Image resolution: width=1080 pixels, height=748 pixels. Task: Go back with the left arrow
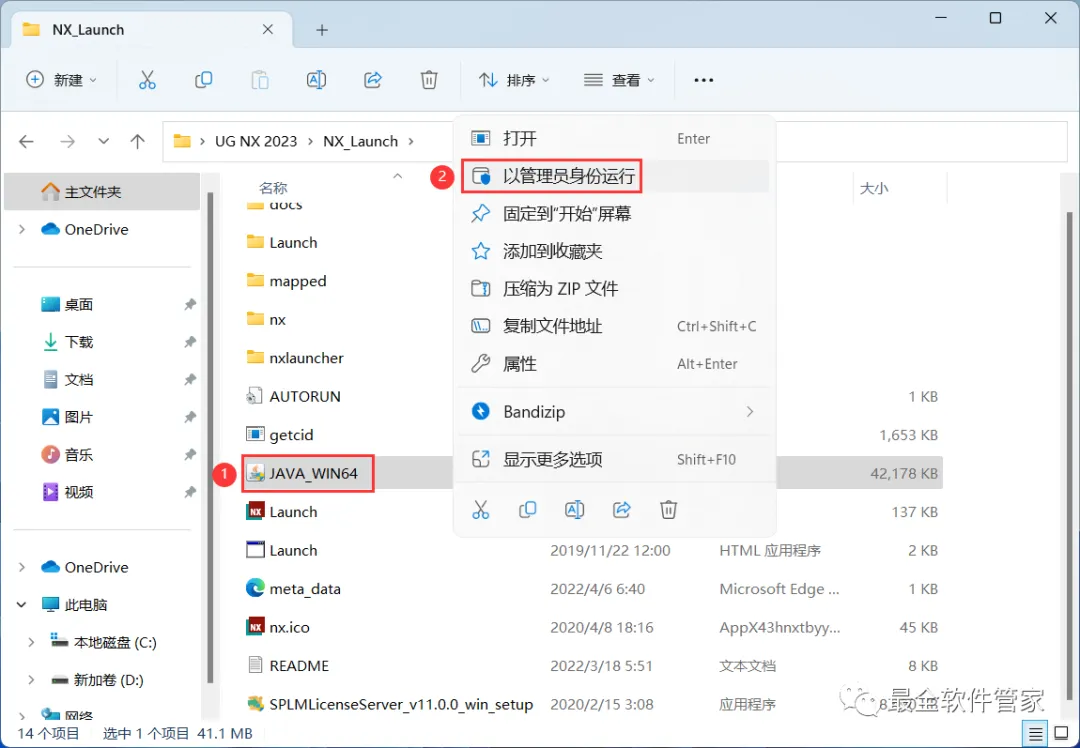(x=26, y=141)
